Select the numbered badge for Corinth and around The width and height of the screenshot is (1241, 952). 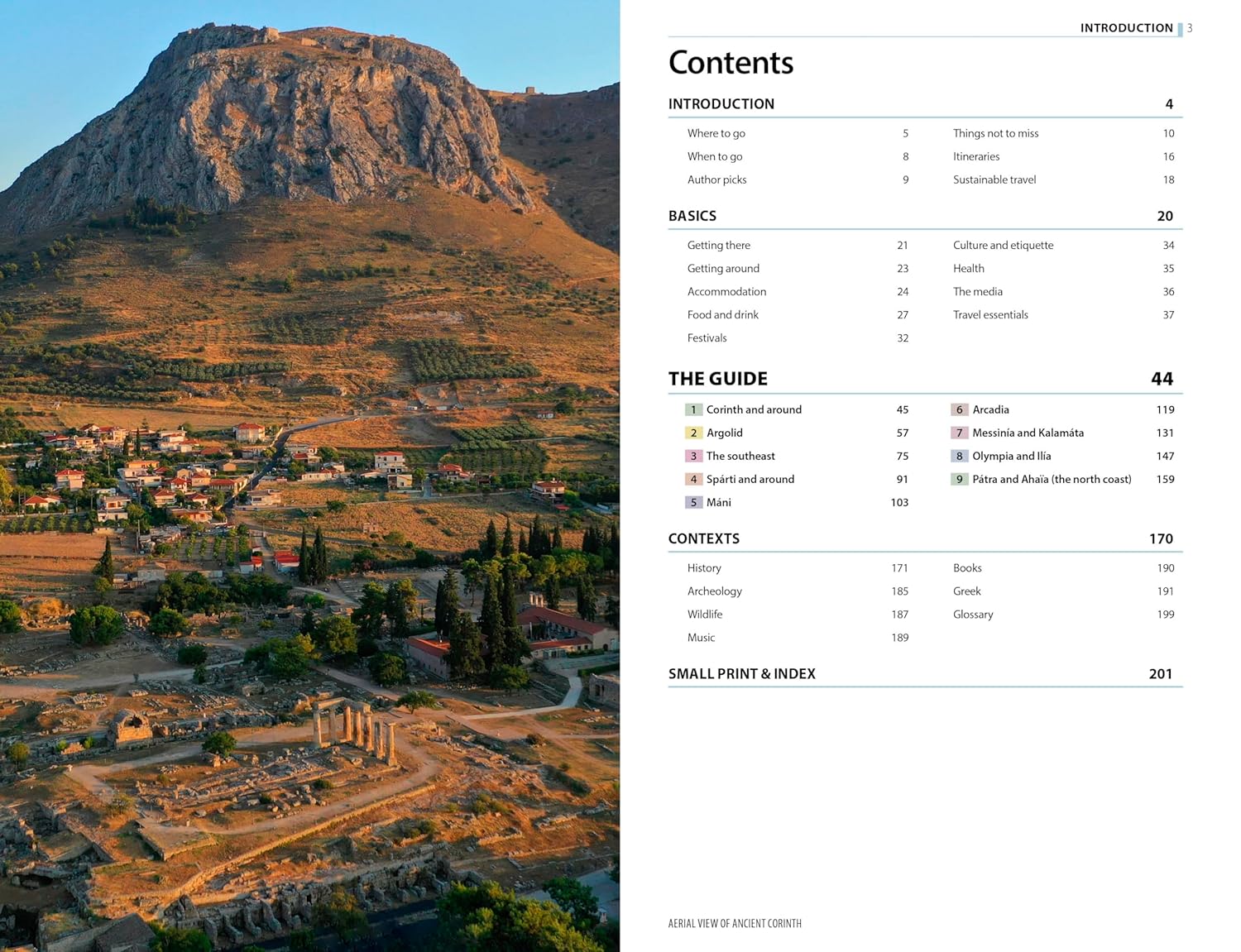[x=693, y=409]
